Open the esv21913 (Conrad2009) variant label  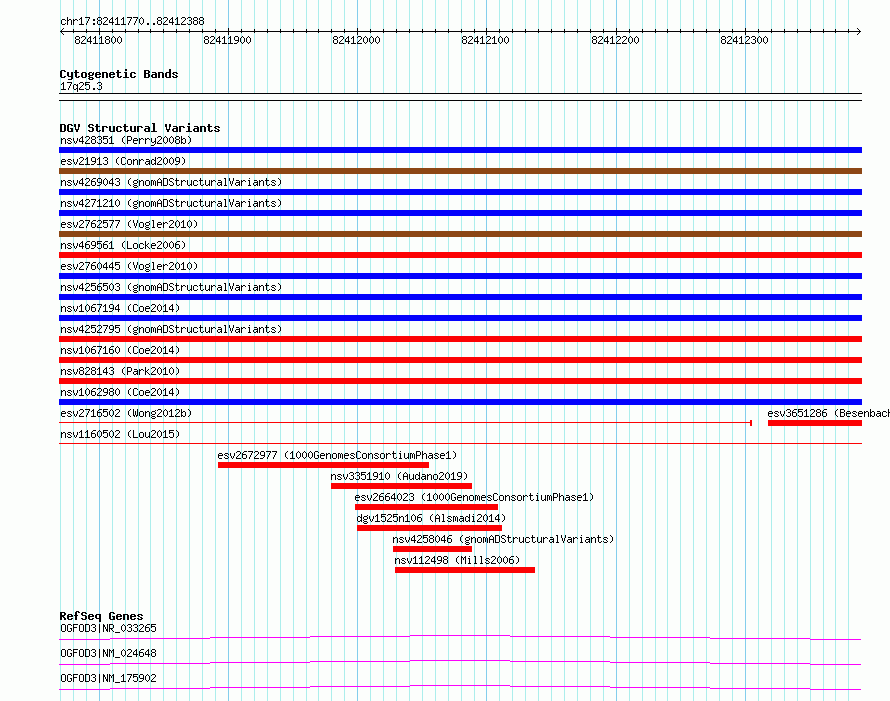click(123, 161)
